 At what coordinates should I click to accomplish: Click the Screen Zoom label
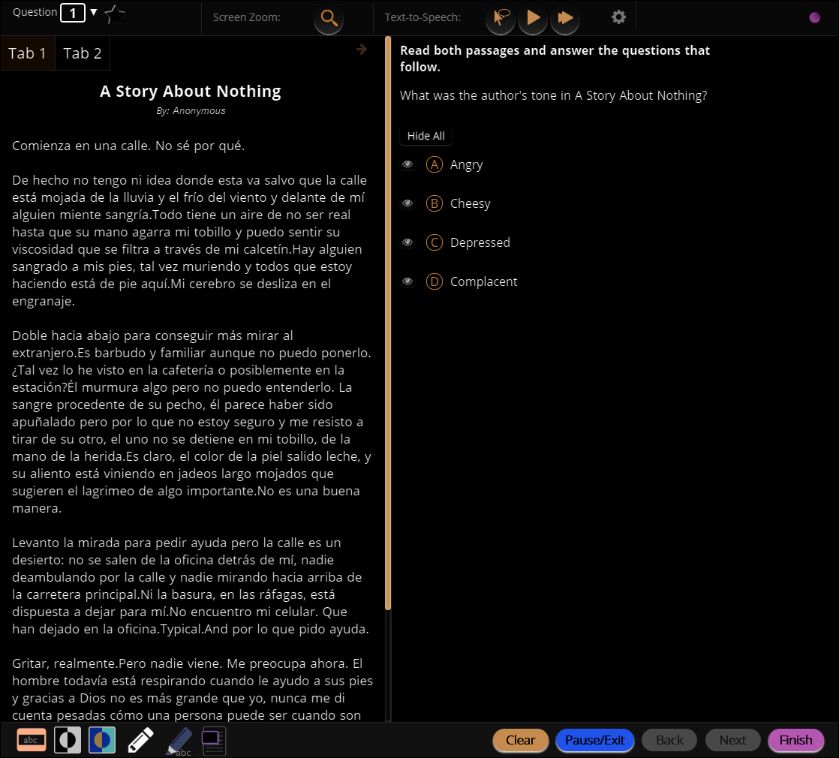tap(246, 17)
